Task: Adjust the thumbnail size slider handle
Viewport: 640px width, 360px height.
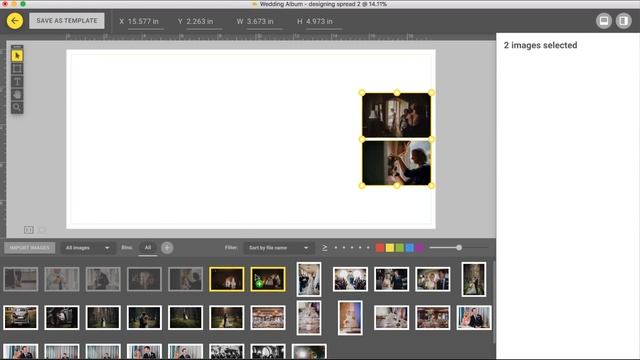Action: coord(459,247)
